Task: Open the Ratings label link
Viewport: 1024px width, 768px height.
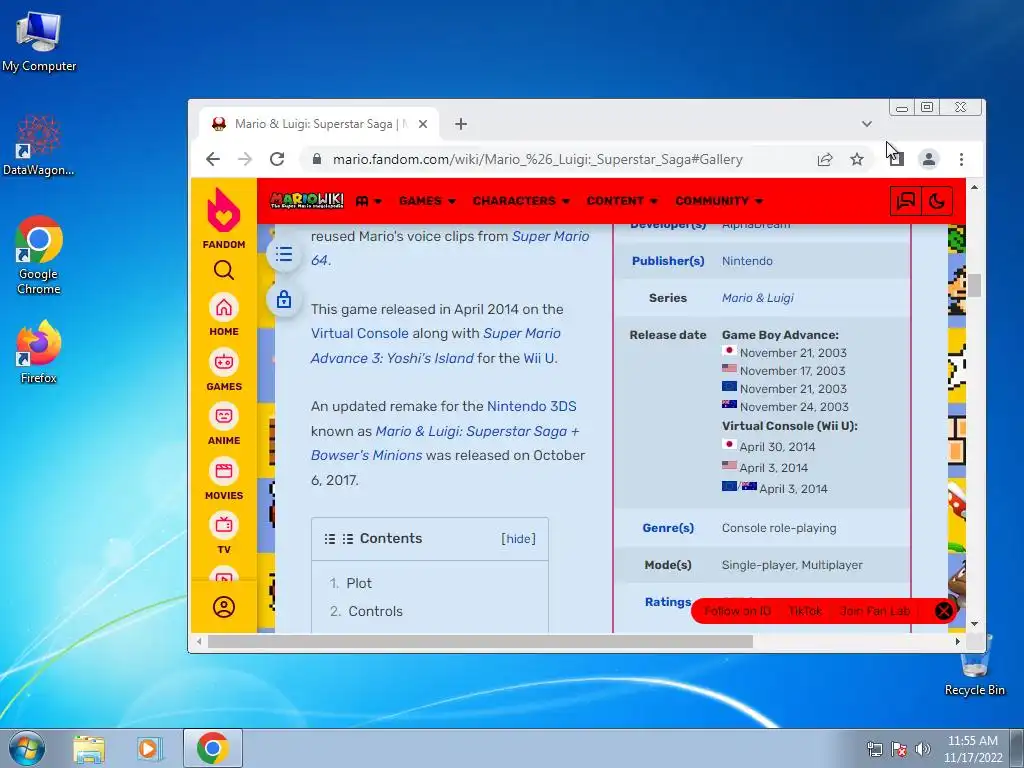Action: tap(668, 601)
